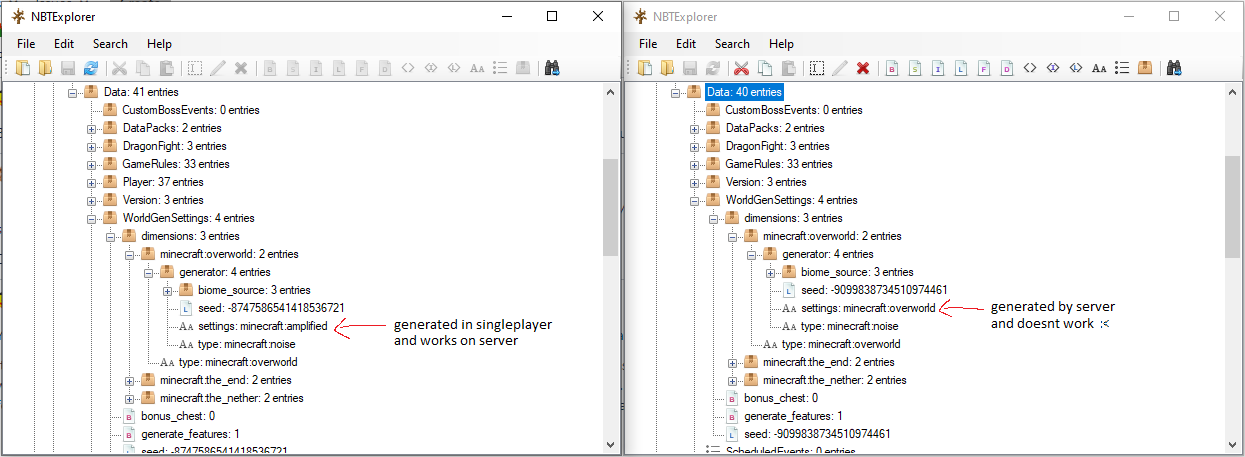Click Add Long Tag icon in right toolbar
1245x457 pixels.
(x=960, y=68)
